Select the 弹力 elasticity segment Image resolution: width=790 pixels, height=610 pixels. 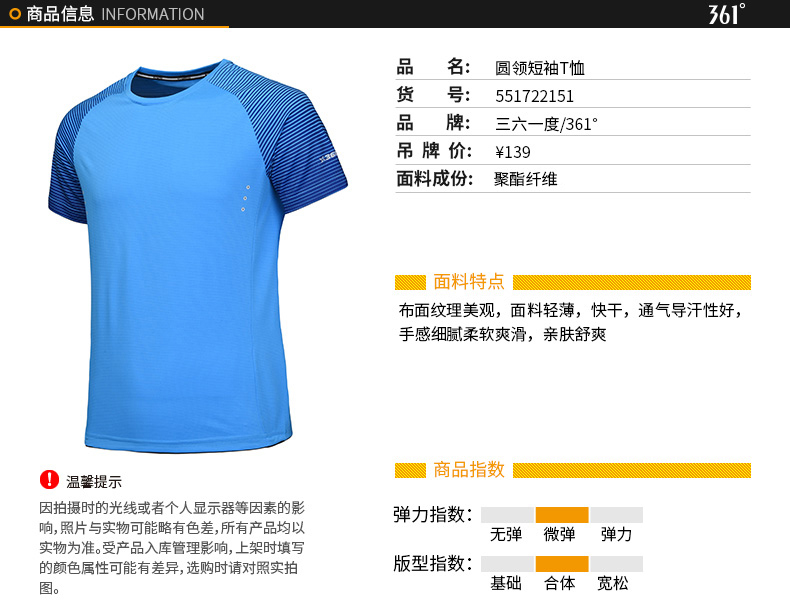(616, 515)
